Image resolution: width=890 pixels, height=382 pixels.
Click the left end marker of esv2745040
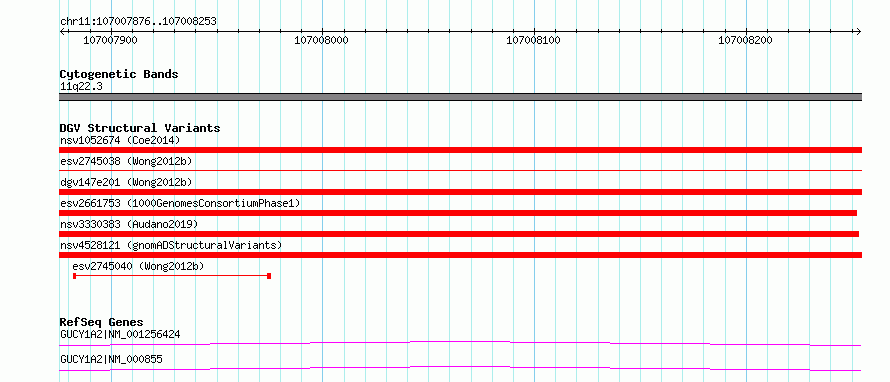coord(74,276)
